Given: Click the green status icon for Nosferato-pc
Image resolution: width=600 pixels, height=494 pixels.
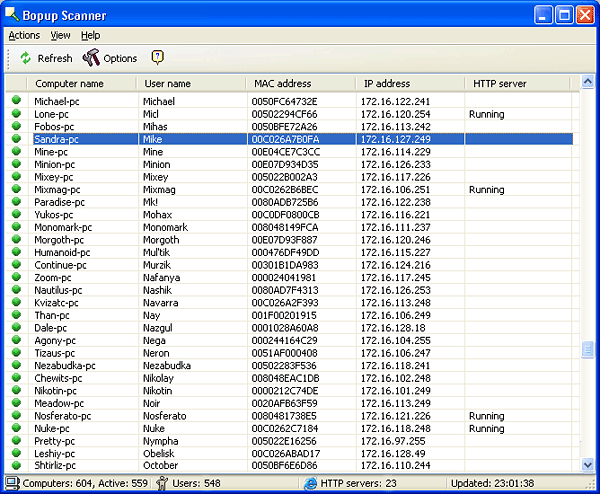Looking at the screenshot, I should (16, 415).
